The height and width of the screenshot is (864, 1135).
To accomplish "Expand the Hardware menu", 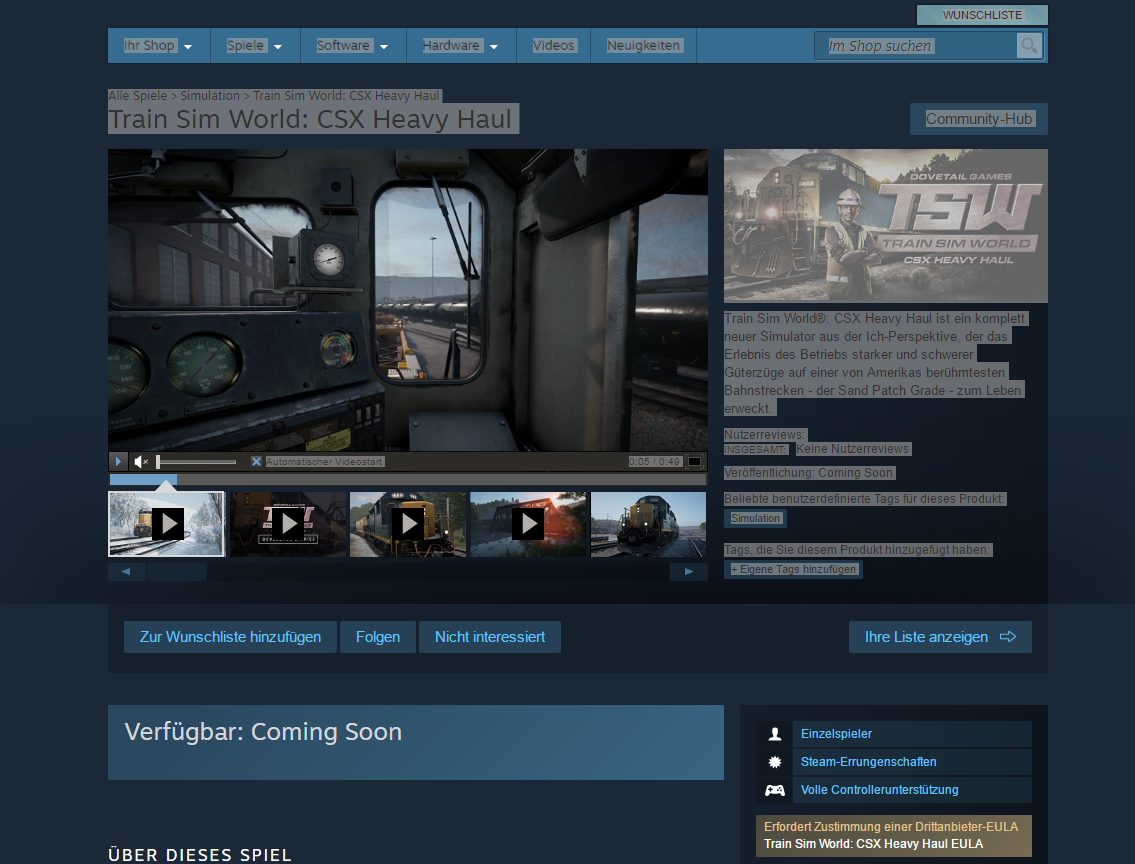I will tap(460, 46).
